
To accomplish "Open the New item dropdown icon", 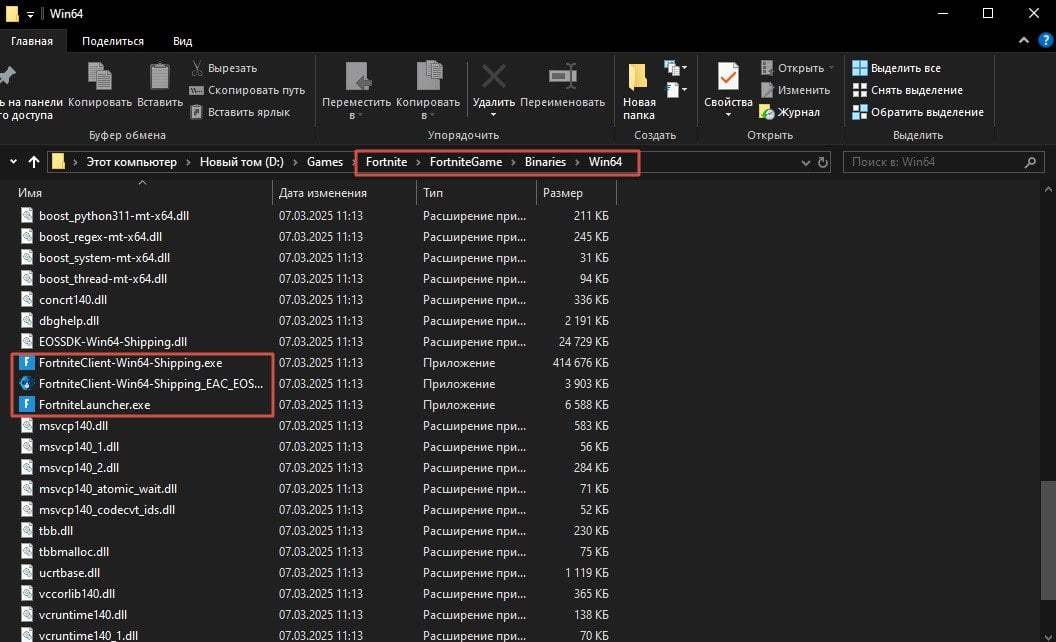I will 675,67.
